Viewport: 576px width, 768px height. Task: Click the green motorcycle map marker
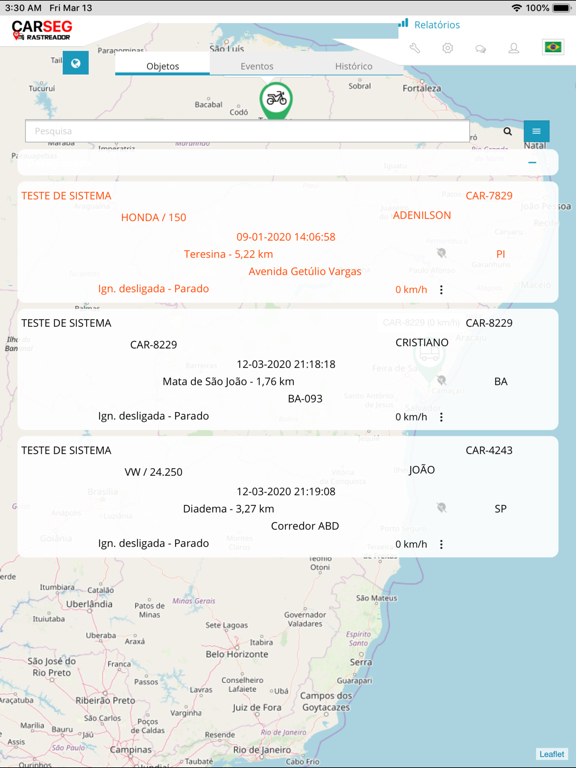click(276, 100)
